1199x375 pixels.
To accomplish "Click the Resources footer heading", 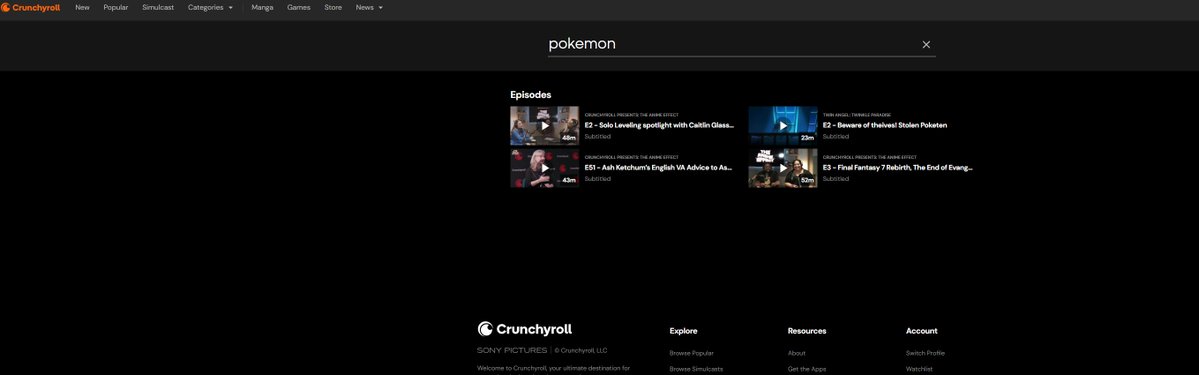I will pyautogui.click(x=807, y=331).
